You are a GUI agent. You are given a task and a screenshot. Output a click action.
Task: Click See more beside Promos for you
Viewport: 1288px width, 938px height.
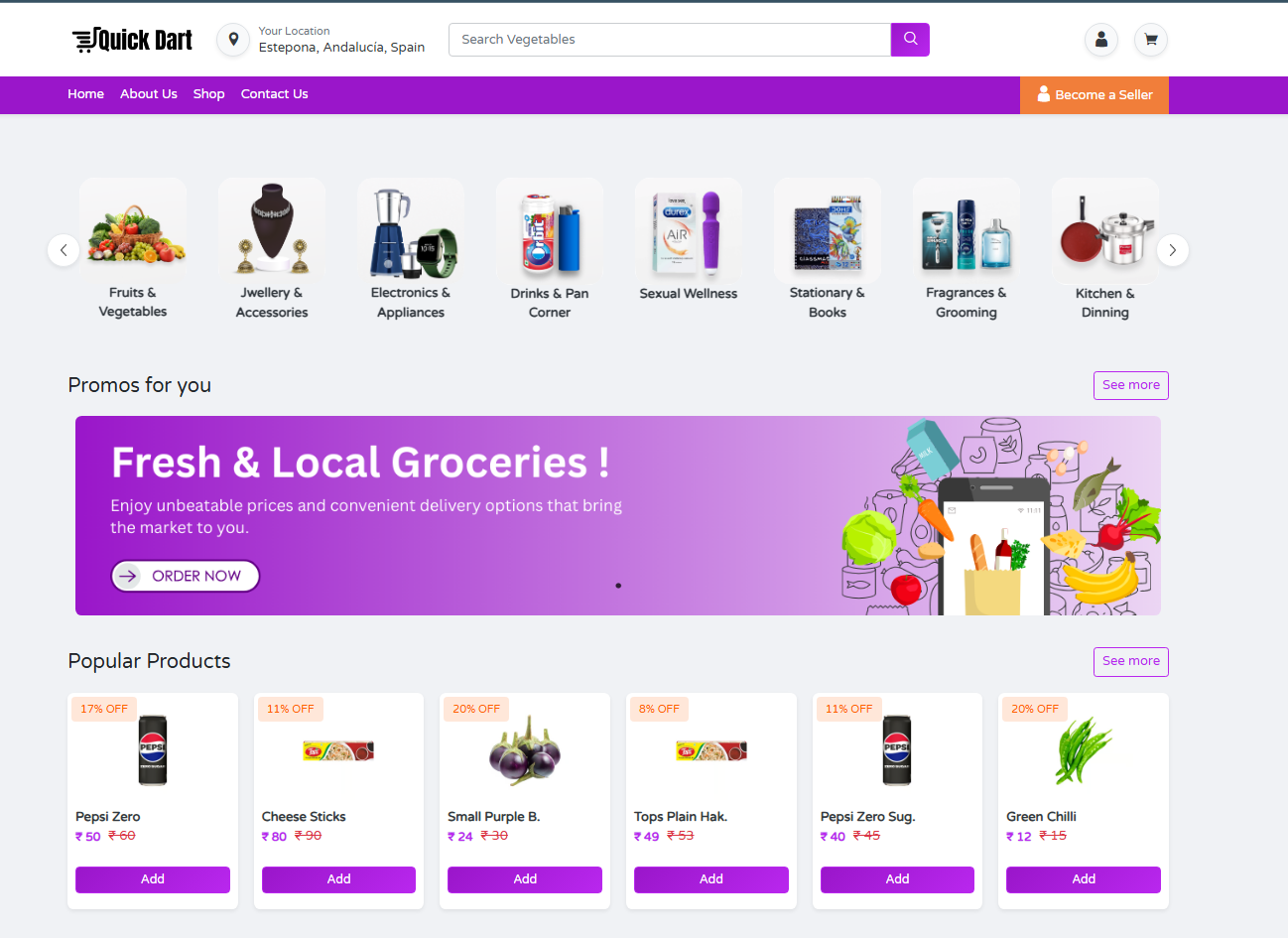pyautogui.click(x=1131, y=385)
